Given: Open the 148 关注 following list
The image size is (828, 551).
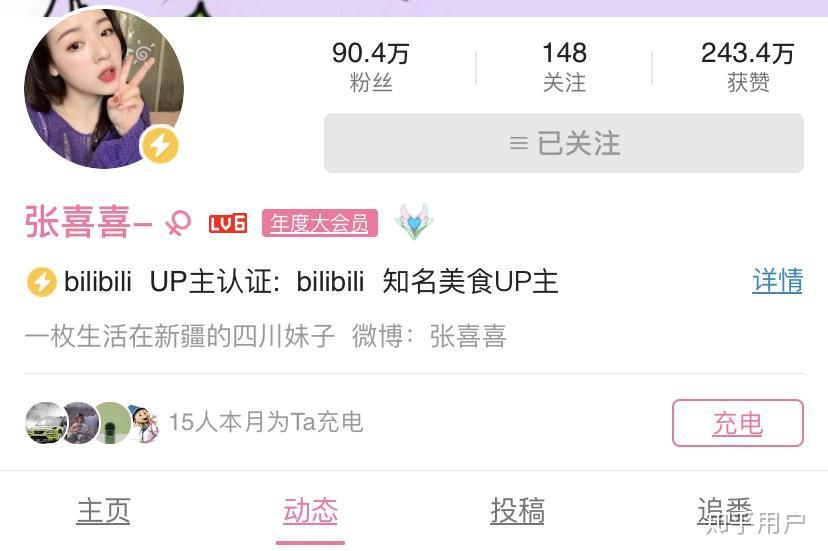Looking at the screenshot, I should 564,68.
